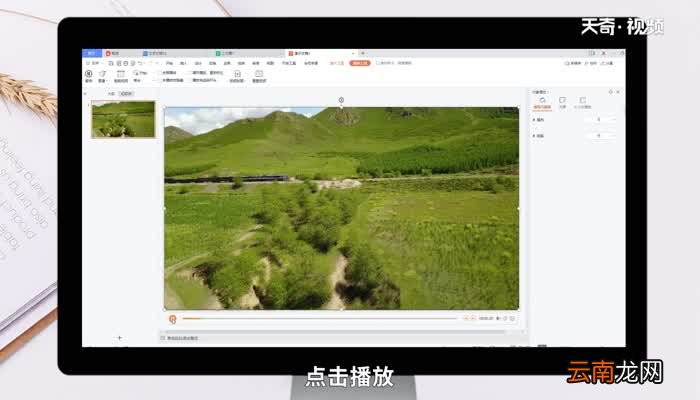Click the second quick access toolbar icon
This screenshot has width=700, height=400.
click(118, 63)
